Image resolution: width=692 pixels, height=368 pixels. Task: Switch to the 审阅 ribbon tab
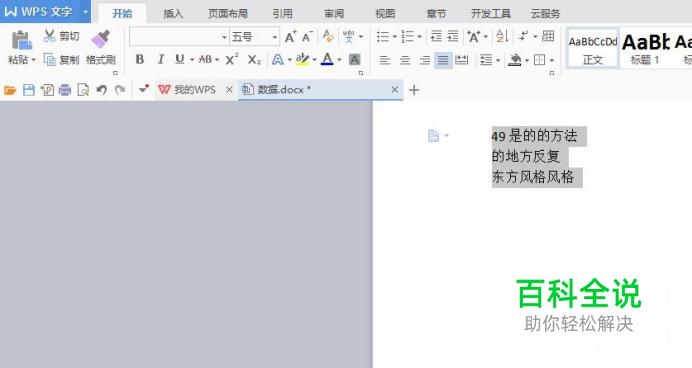(334, 14)
